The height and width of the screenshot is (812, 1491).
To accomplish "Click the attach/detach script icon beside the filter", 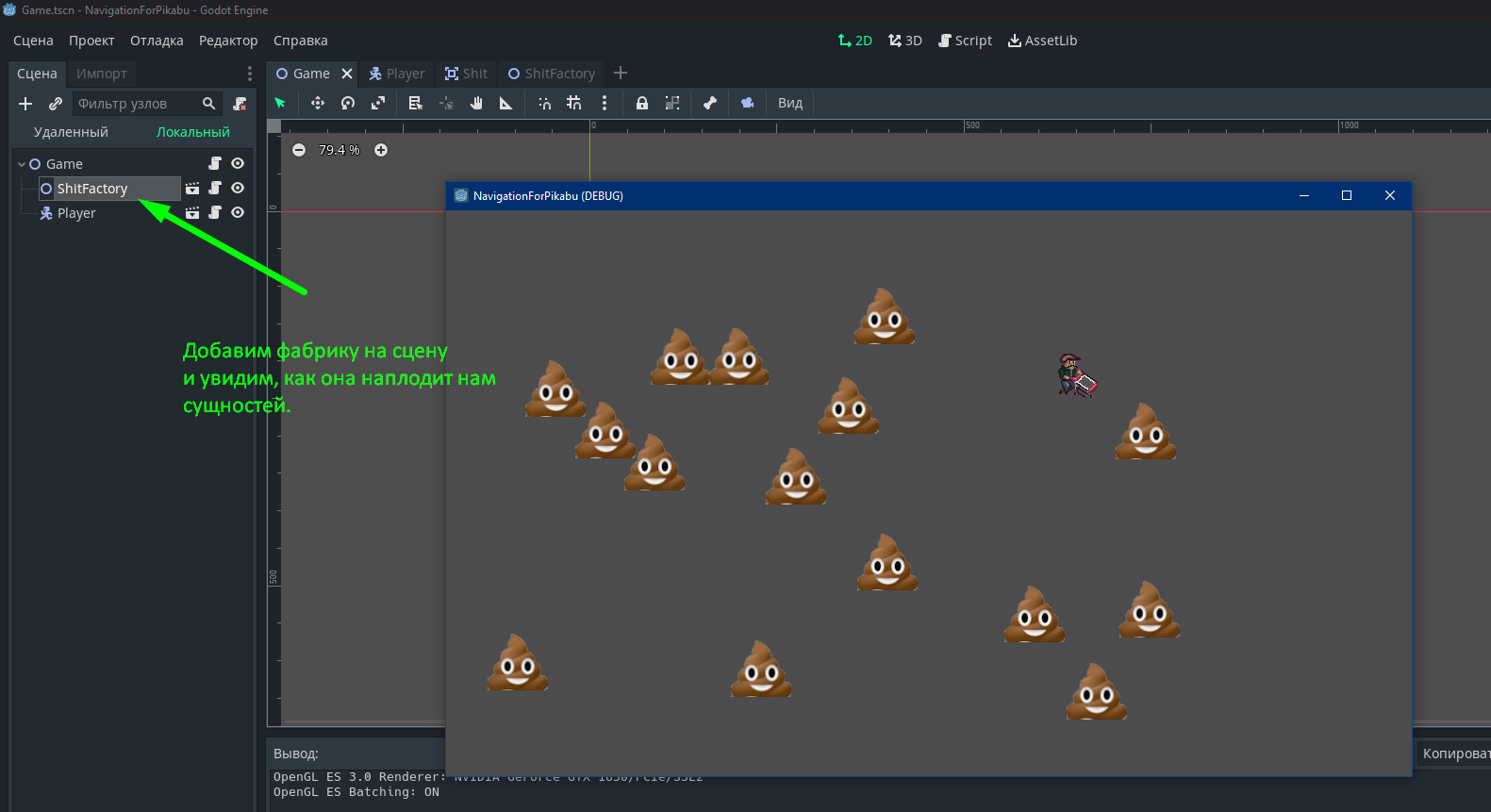I will [240, 104].
